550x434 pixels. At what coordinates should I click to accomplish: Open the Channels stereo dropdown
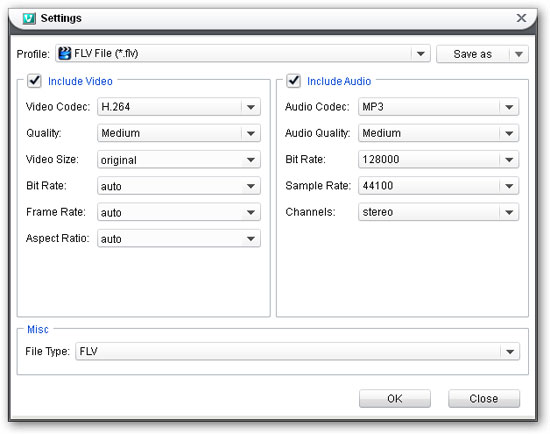438,212
